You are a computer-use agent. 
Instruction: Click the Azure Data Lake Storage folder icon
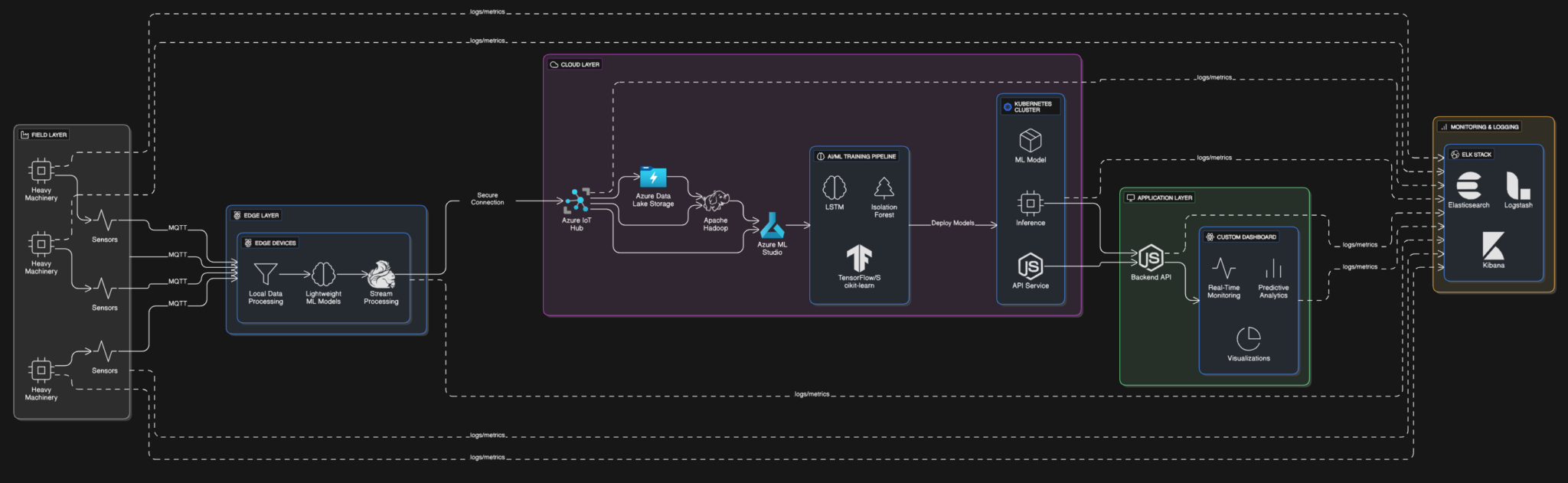coord(653,177)
